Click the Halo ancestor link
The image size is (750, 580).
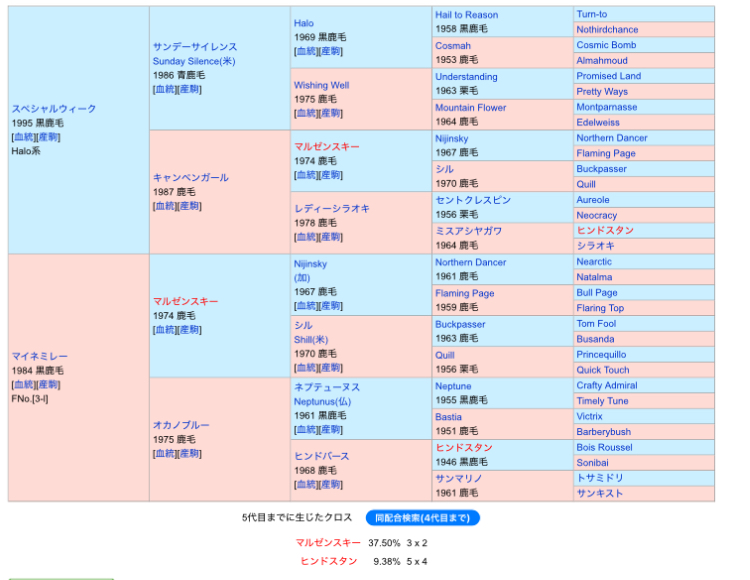[303, 23]
